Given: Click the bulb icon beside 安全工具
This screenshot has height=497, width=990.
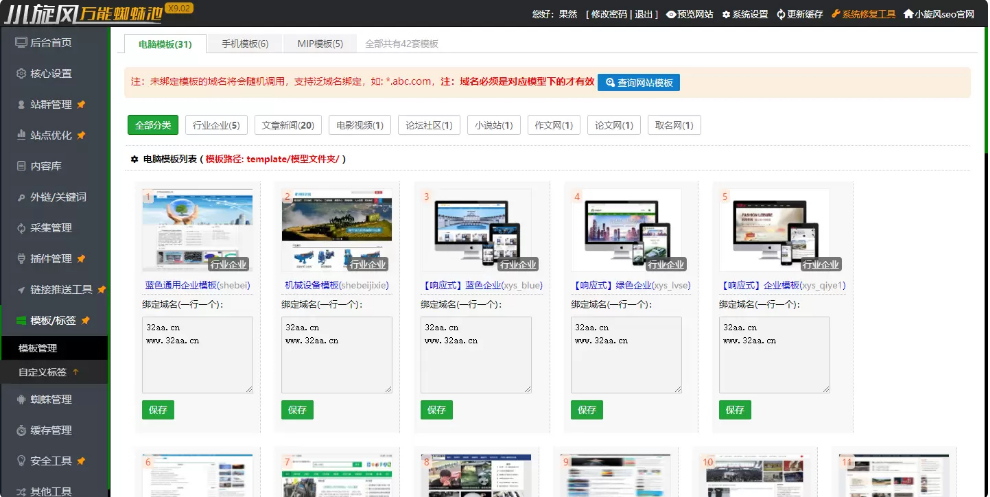Looking at the screenshot, I should [x=21, y=461].
